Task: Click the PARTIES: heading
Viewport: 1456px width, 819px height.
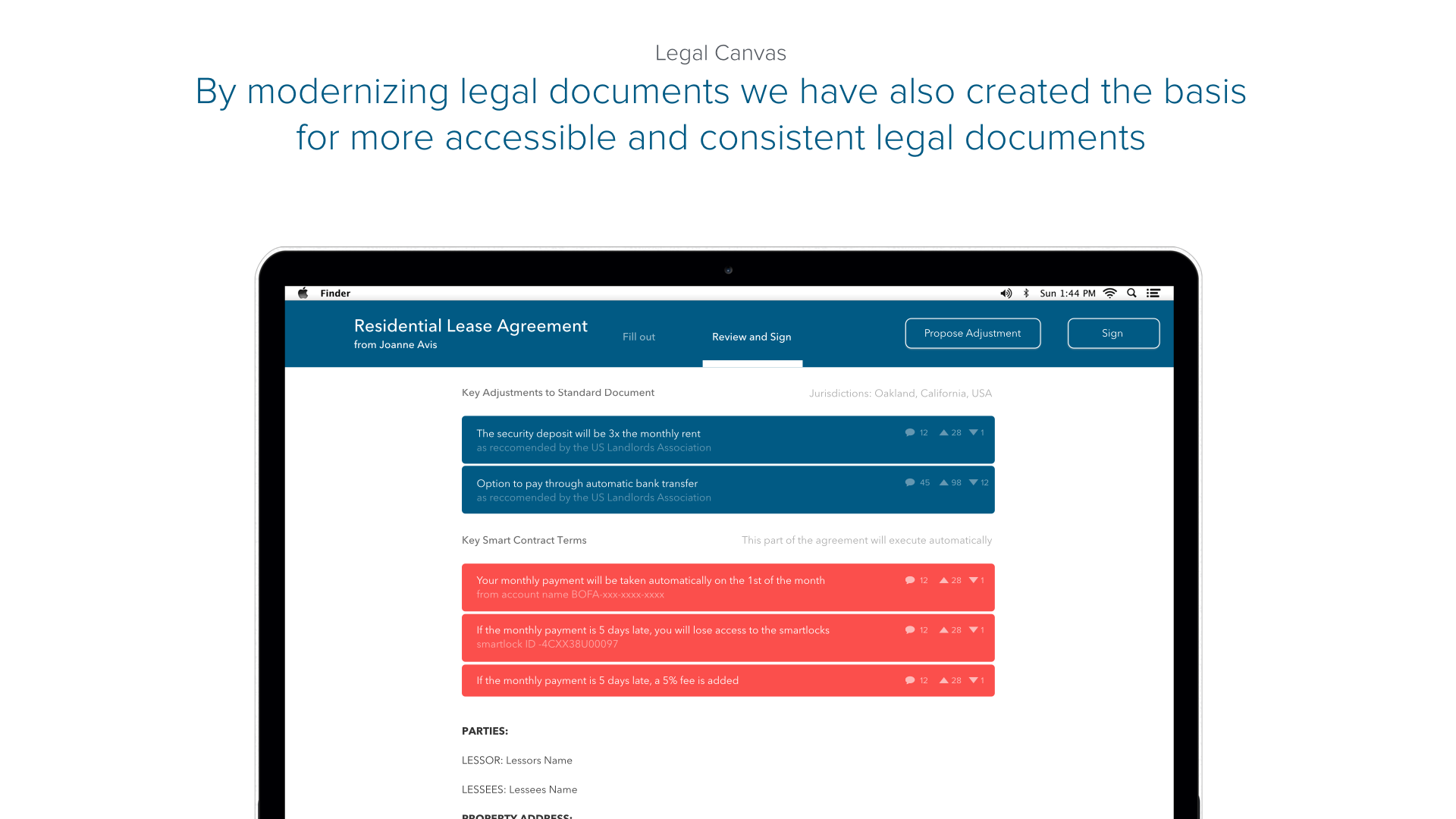Action: point(485,732)
